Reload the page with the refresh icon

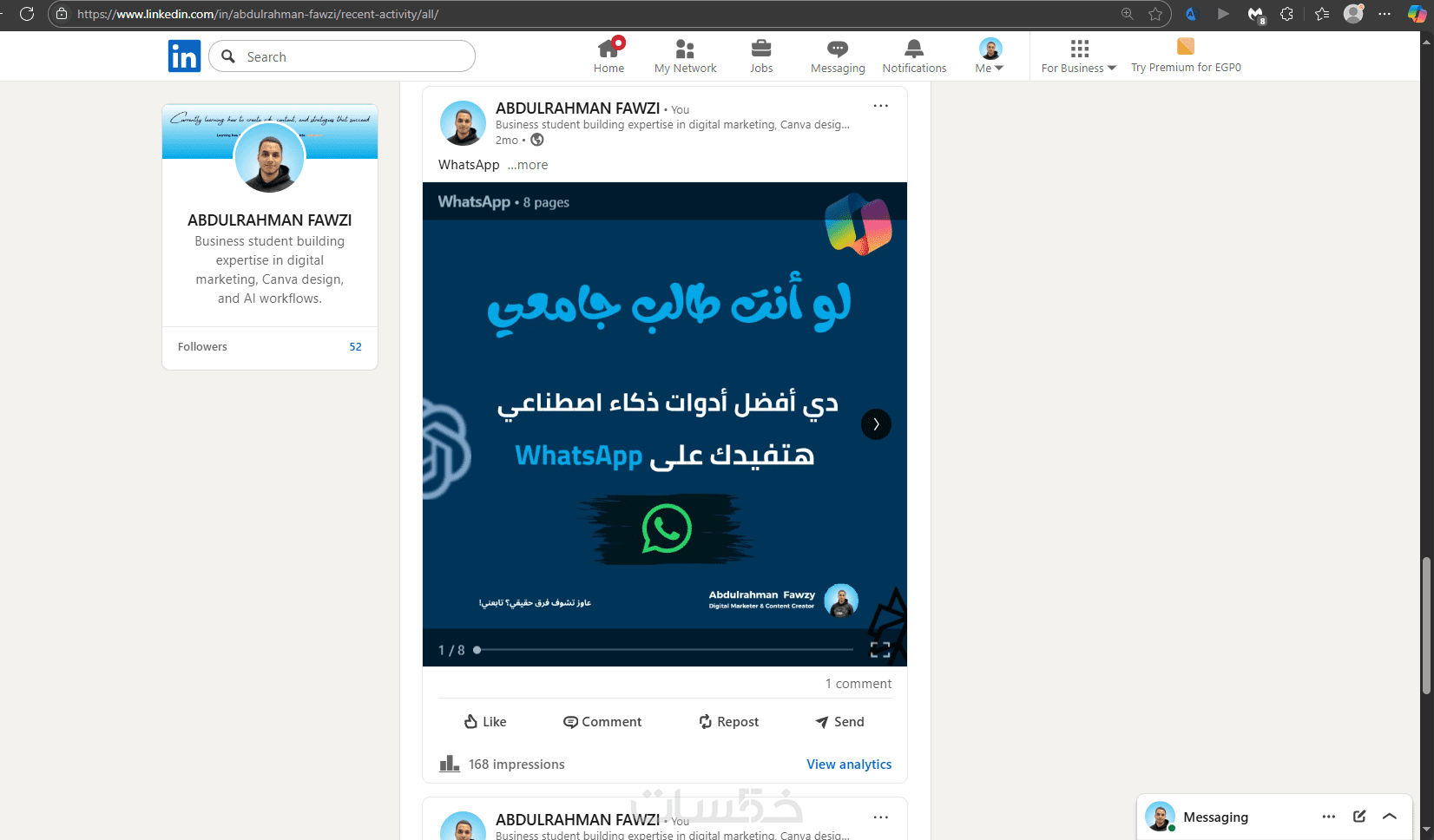27,14
